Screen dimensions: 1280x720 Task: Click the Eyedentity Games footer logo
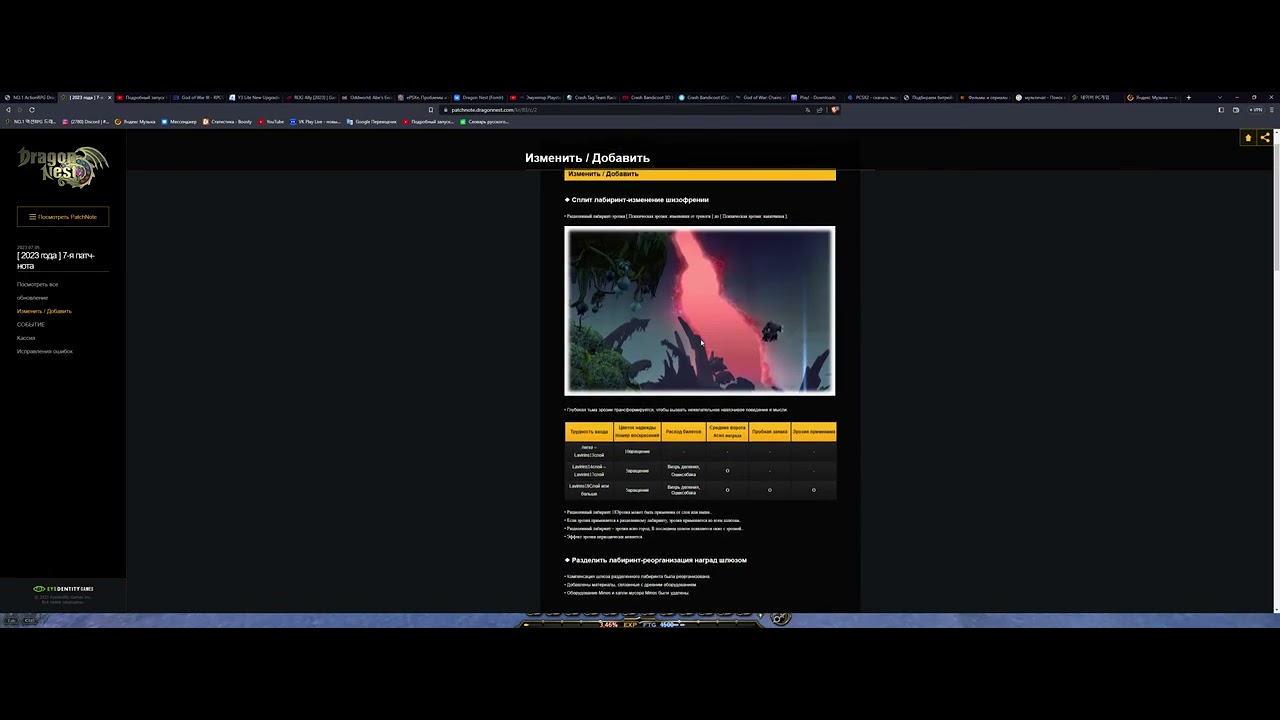click(63, 589)
